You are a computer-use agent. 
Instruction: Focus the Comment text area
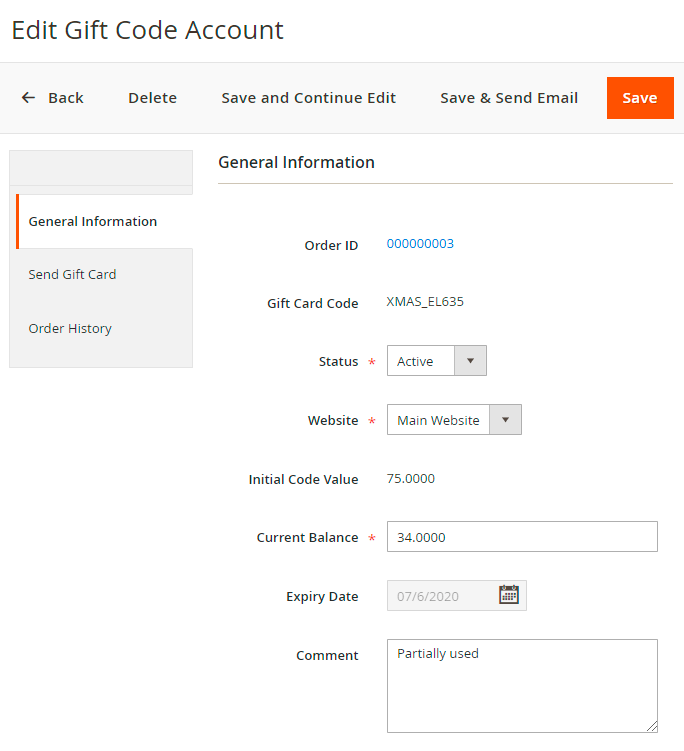tap(521, 686)
